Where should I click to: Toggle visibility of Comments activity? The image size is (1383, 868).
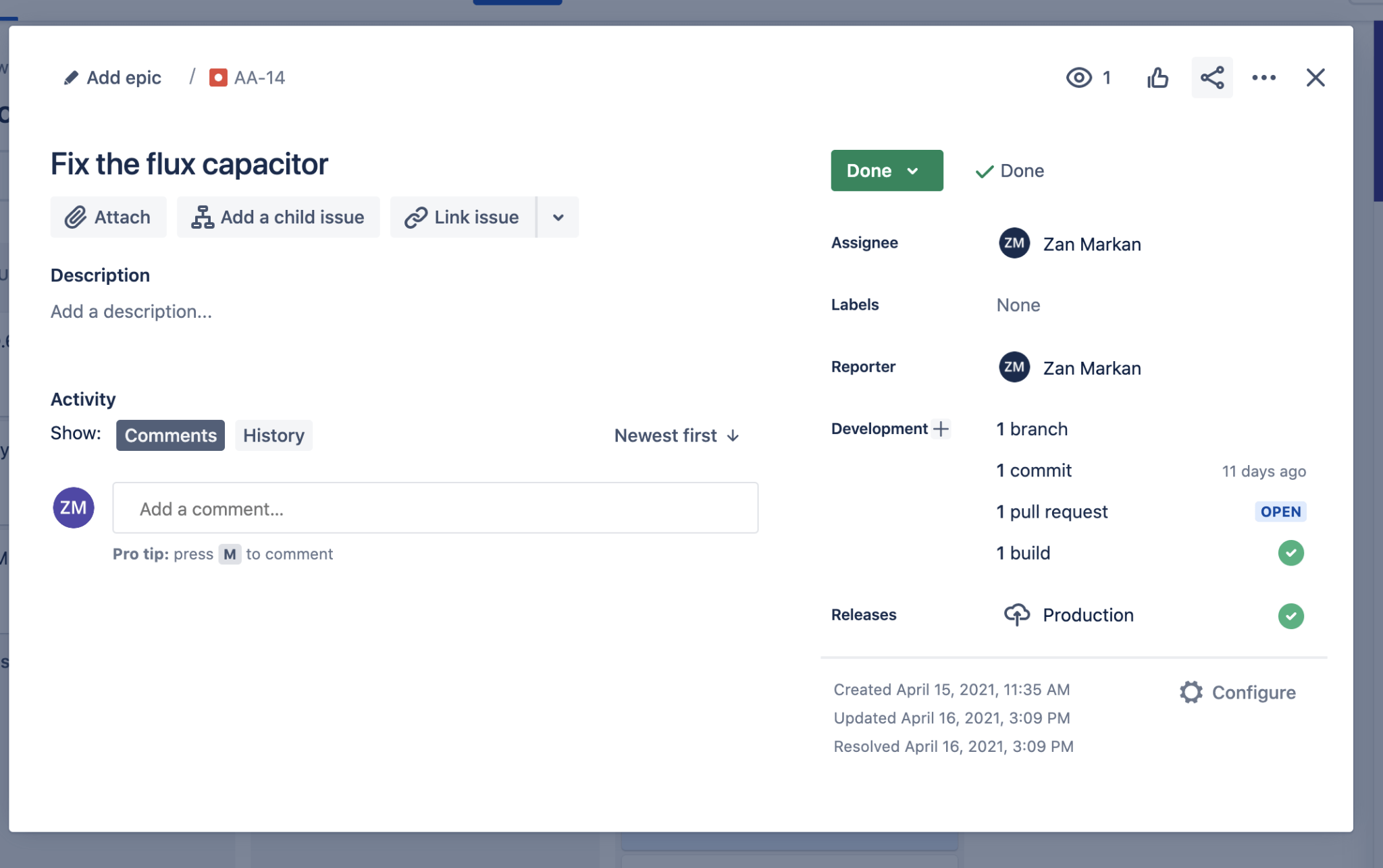point(171,435)
